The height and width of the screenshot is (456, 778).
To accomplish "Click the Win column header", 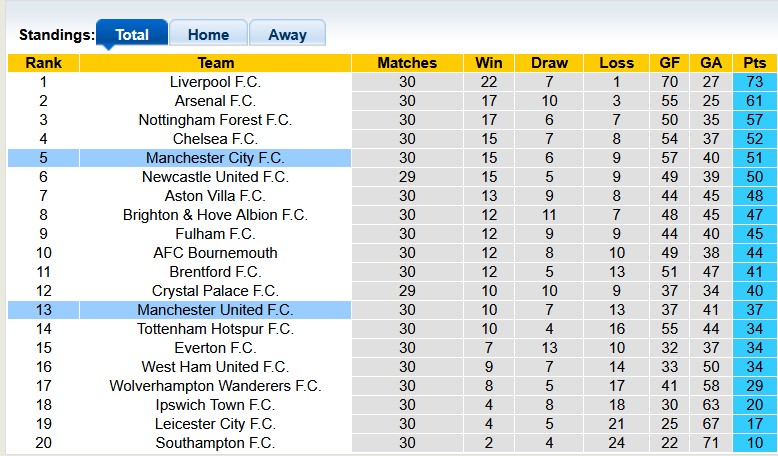I will (x=489, y=63).
